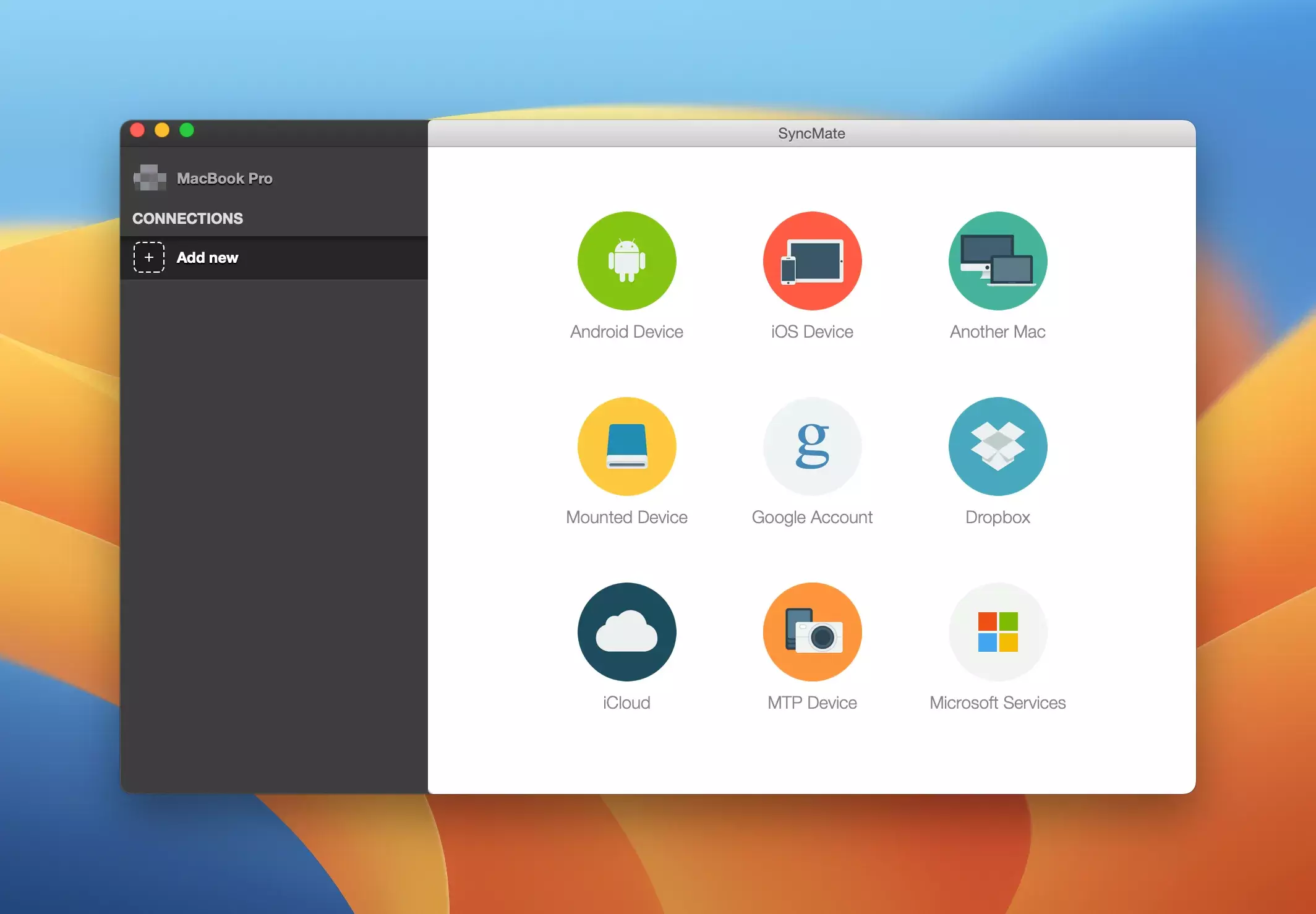Click the MTP Device label text
This screenshot has height=914, width=1316.
tap(812, 703)
